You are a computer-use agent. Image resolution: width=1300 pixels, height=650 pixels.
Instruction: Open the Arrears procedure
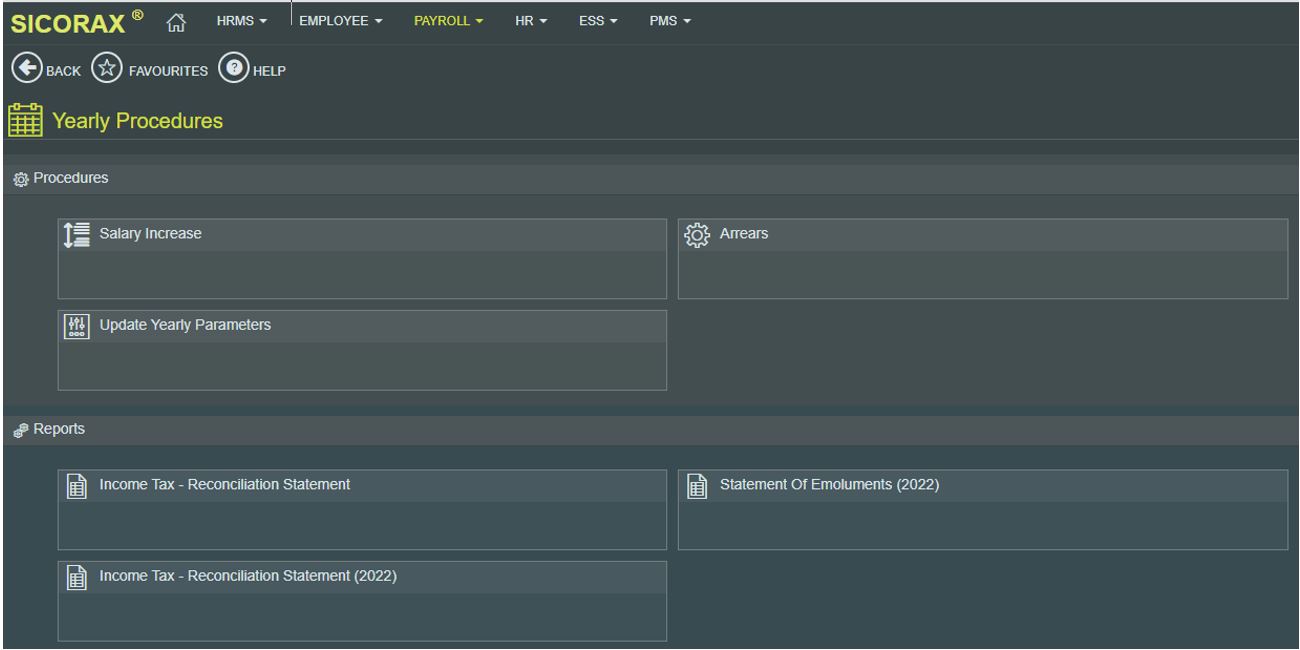[x=983, y=259]
